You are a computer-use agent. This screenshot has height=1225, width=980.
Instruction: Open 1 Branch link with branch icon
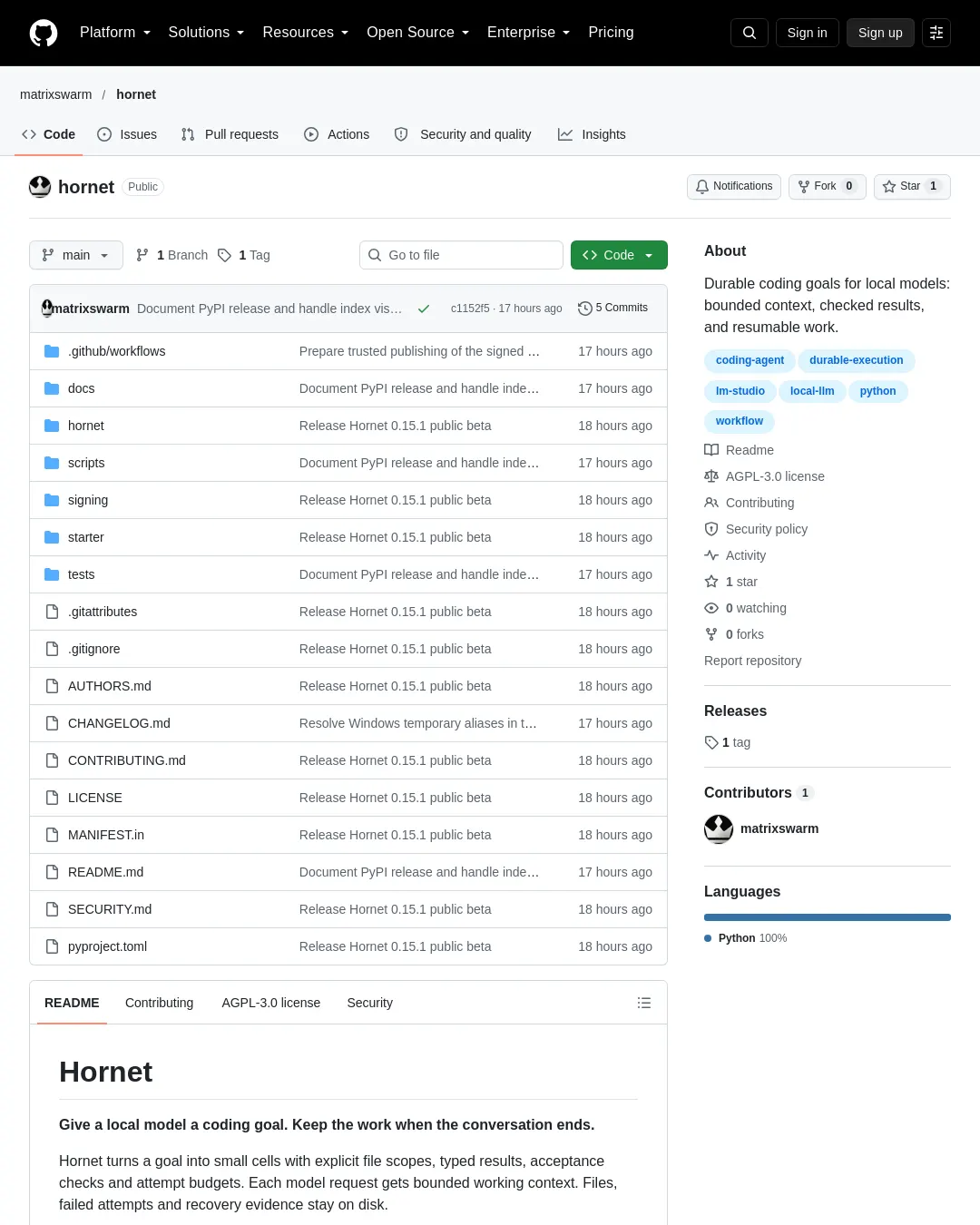click(171, 255)
